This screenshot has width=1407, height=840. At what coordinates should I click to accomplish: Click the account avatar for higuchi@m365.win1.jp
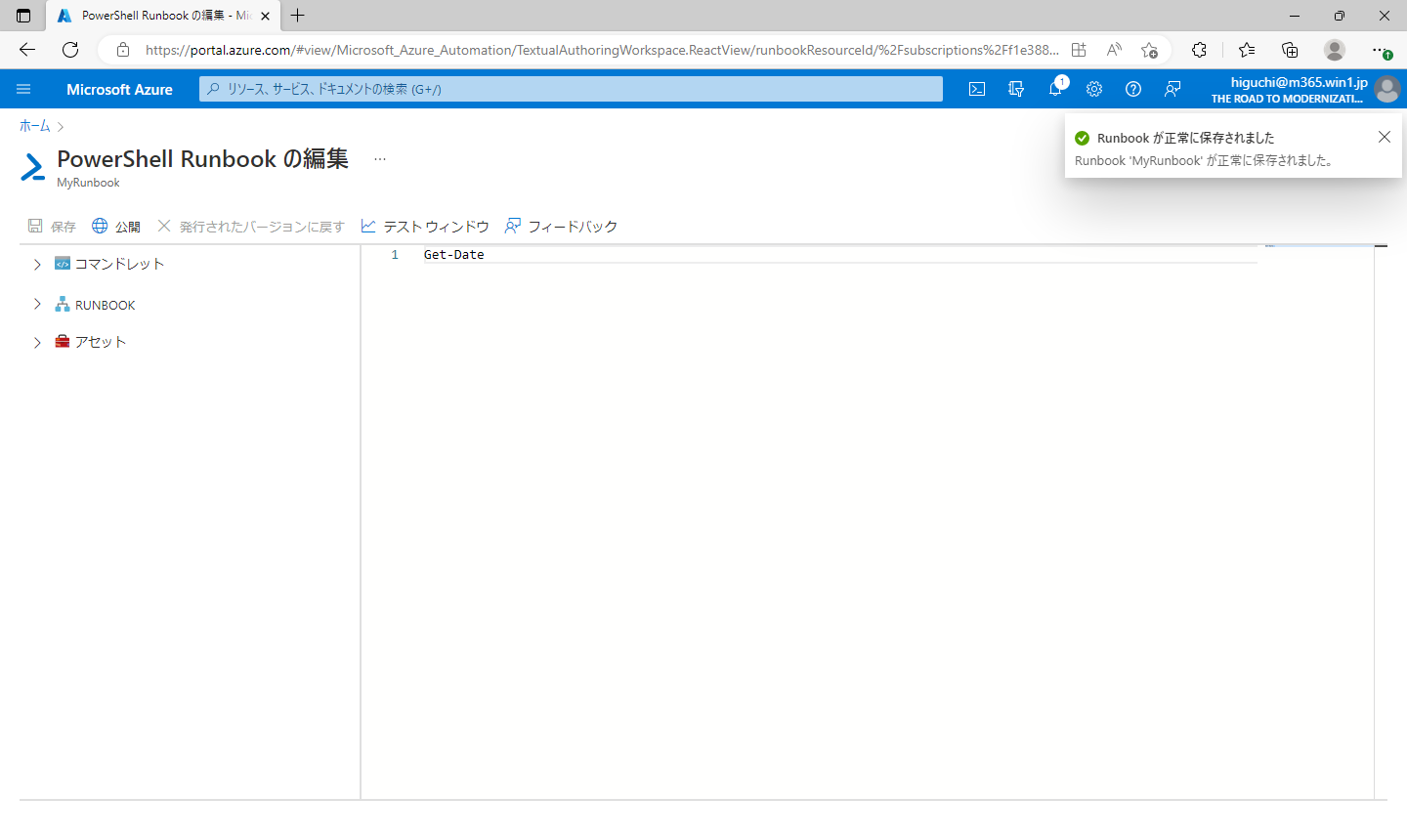coord(1386,89)
